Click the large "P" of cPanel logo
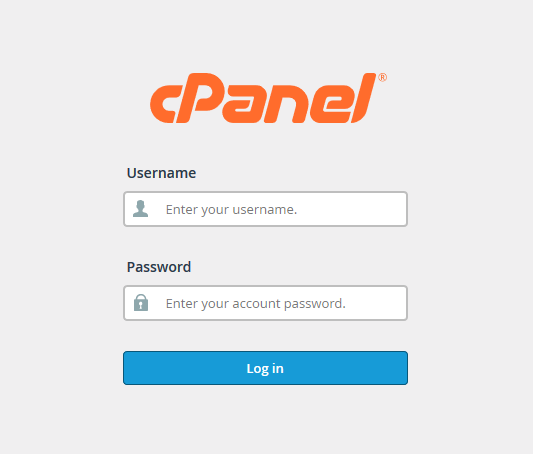 (199, 98)
